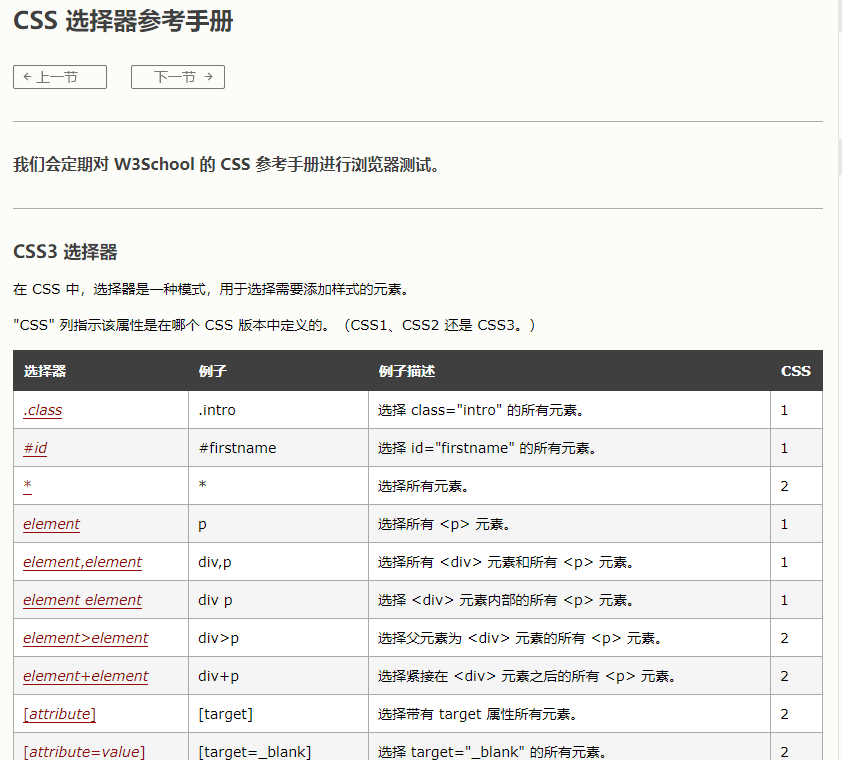Click description 选择所有元素。

click(425, 486)
